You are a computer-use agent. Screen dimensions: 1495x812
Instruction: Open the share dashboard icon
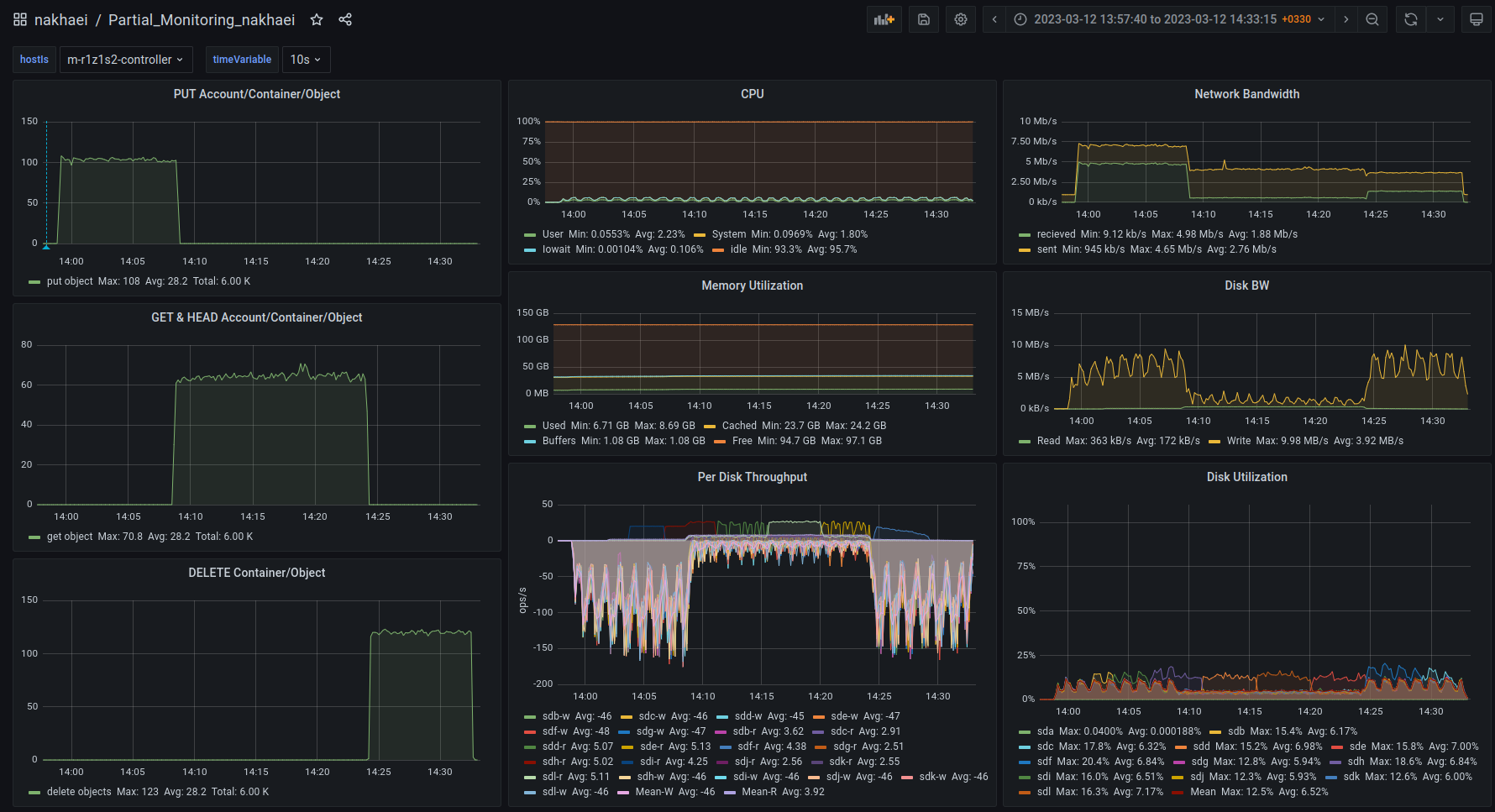tap(345, 19)
